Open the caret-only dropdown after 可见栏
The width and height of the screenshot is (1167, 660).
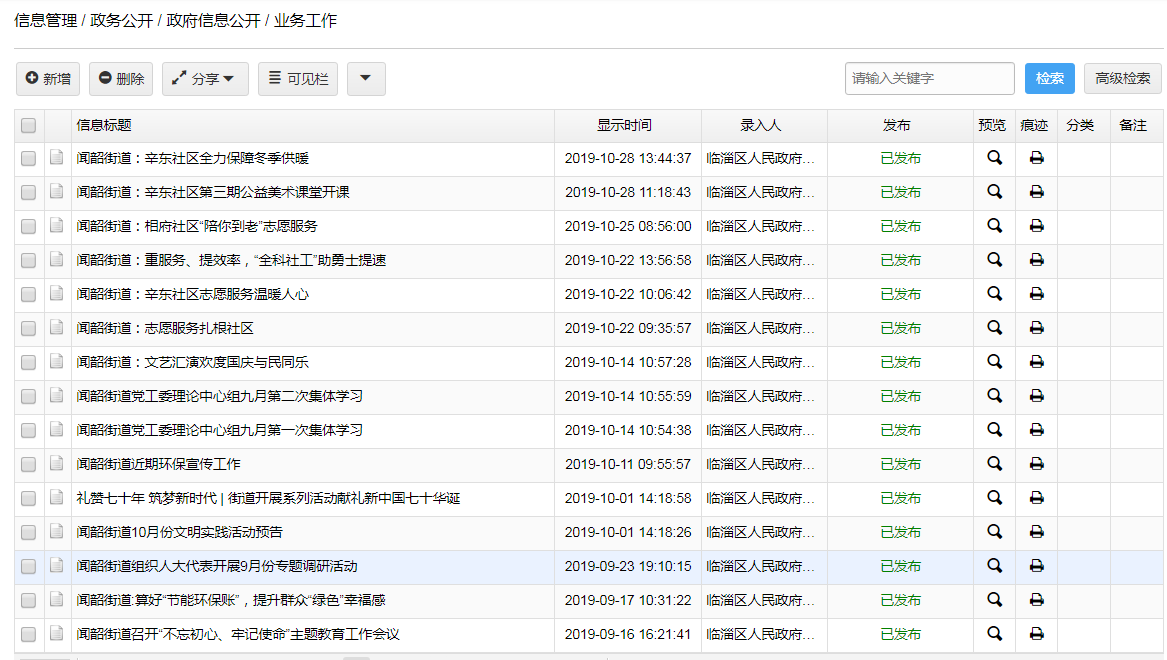[366, 79]
